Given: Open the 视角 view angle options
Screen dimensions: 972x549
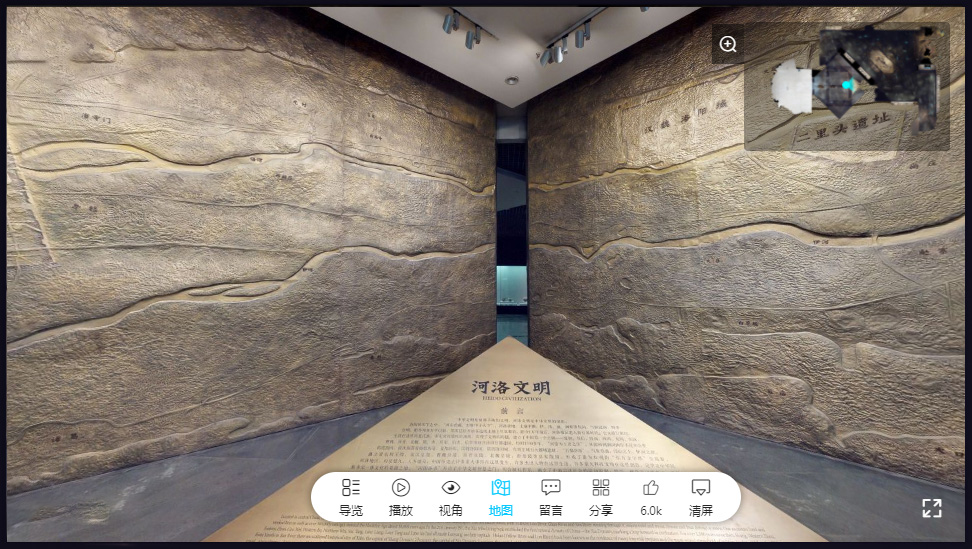Looking at the screenshot, I should coord(451,497).
